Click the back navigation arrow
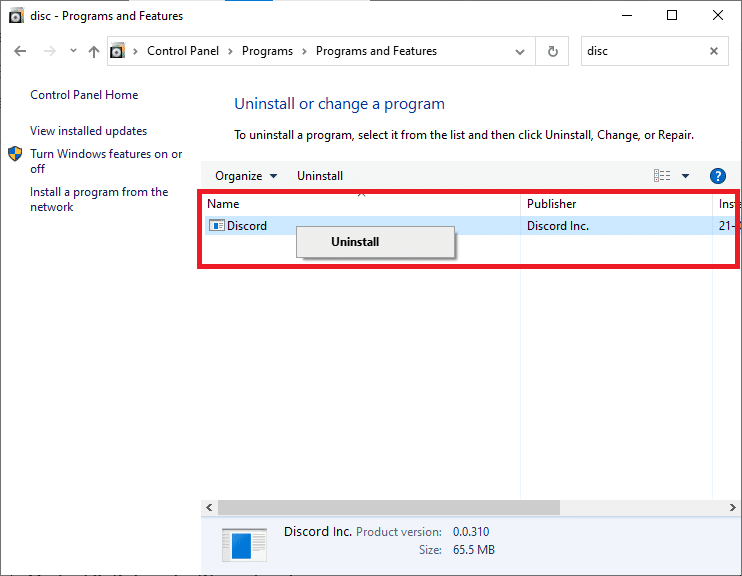Image resolution: width=742 pixels, height=576 pixels. [20, 51]
